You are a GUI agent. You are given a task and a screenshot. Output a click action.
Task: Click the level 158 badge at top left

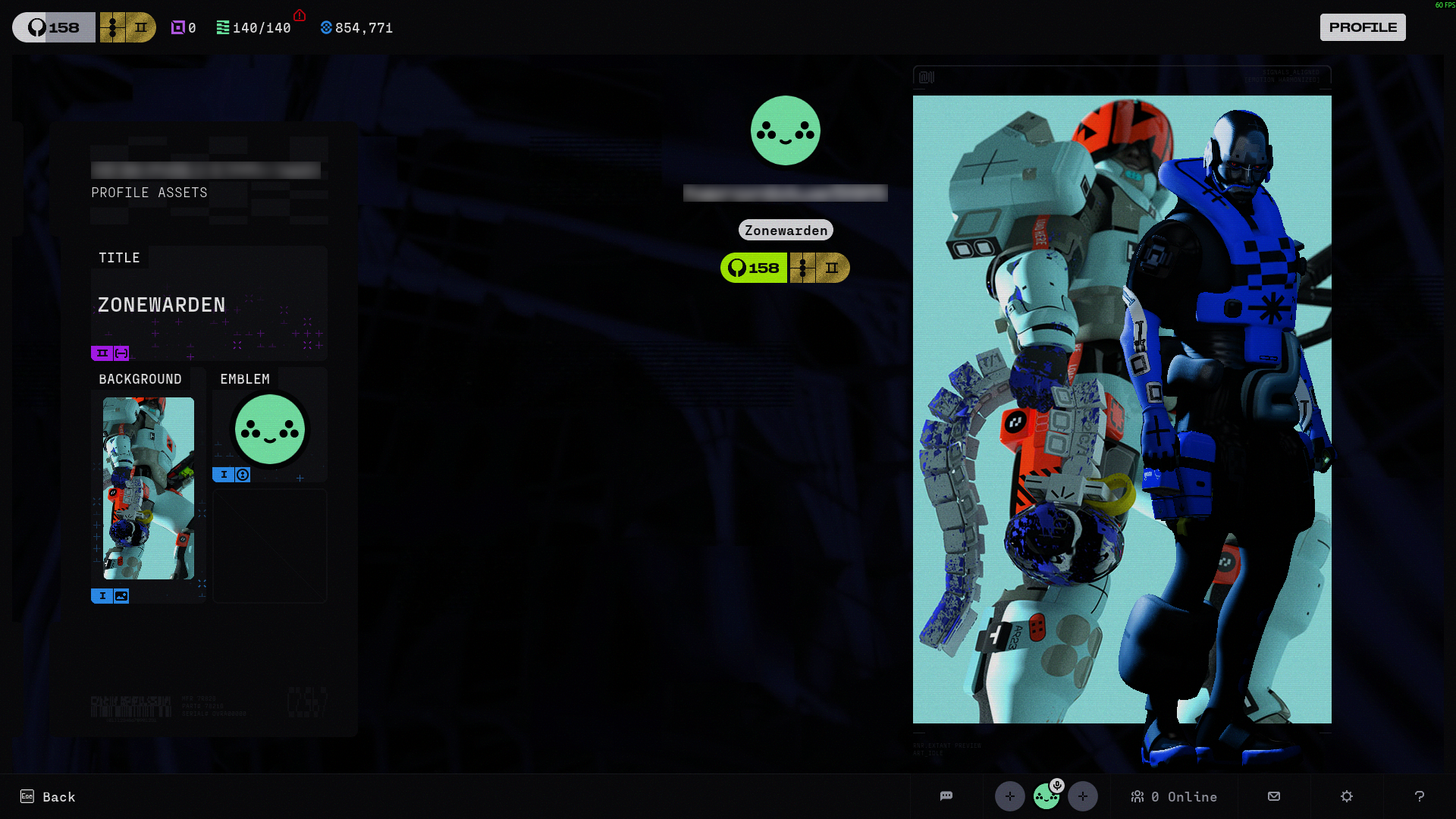coord(54,27)
